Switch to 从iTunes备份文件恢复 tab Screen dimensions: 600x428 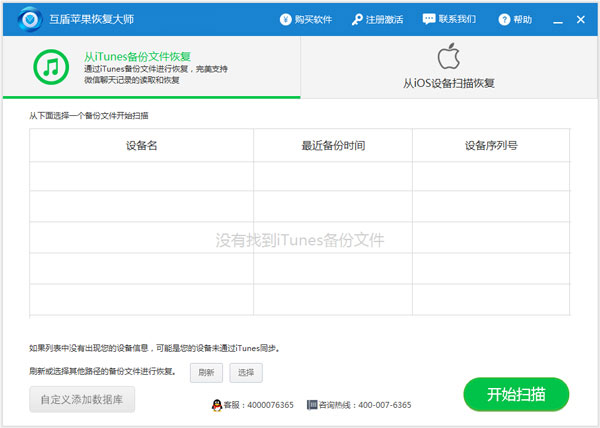pyautogui.click(x=150, y=67)
